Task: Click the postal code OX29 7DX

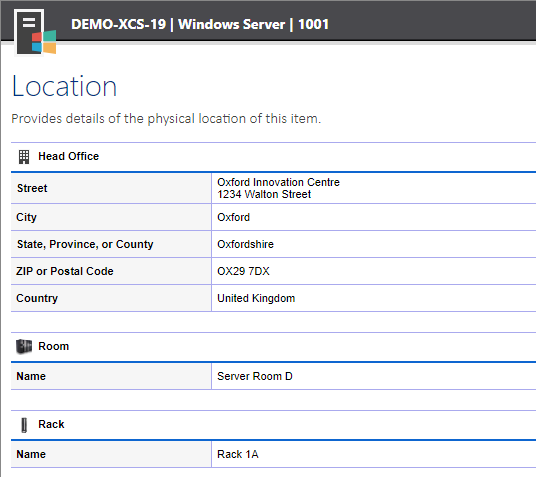Action: click(243, 271)
